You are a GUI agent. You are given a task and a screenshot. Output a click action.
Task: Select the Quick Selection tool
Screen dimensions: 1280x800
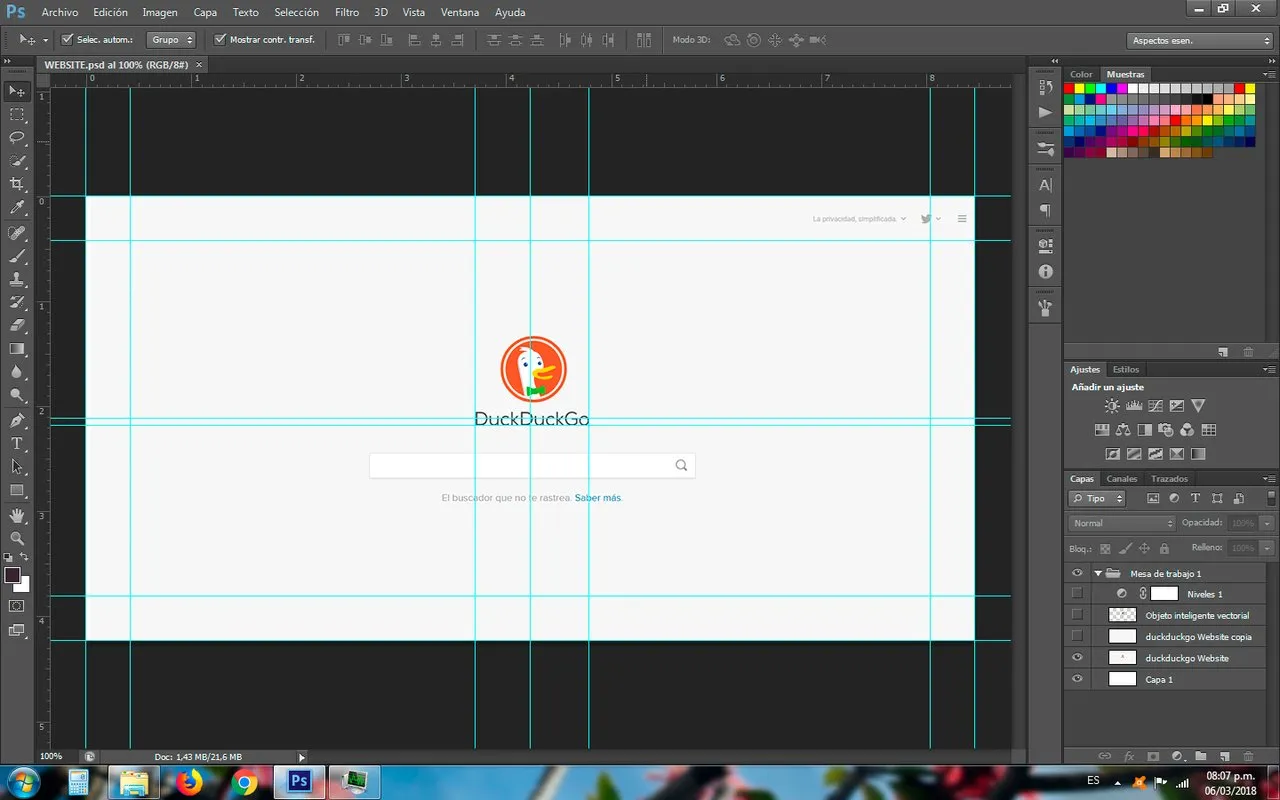17,161
